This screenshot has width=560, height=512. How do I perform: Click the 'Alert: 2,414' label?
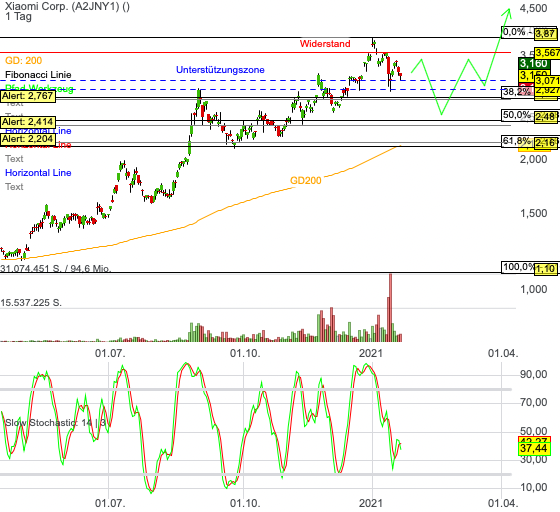(x=28, y=122)
